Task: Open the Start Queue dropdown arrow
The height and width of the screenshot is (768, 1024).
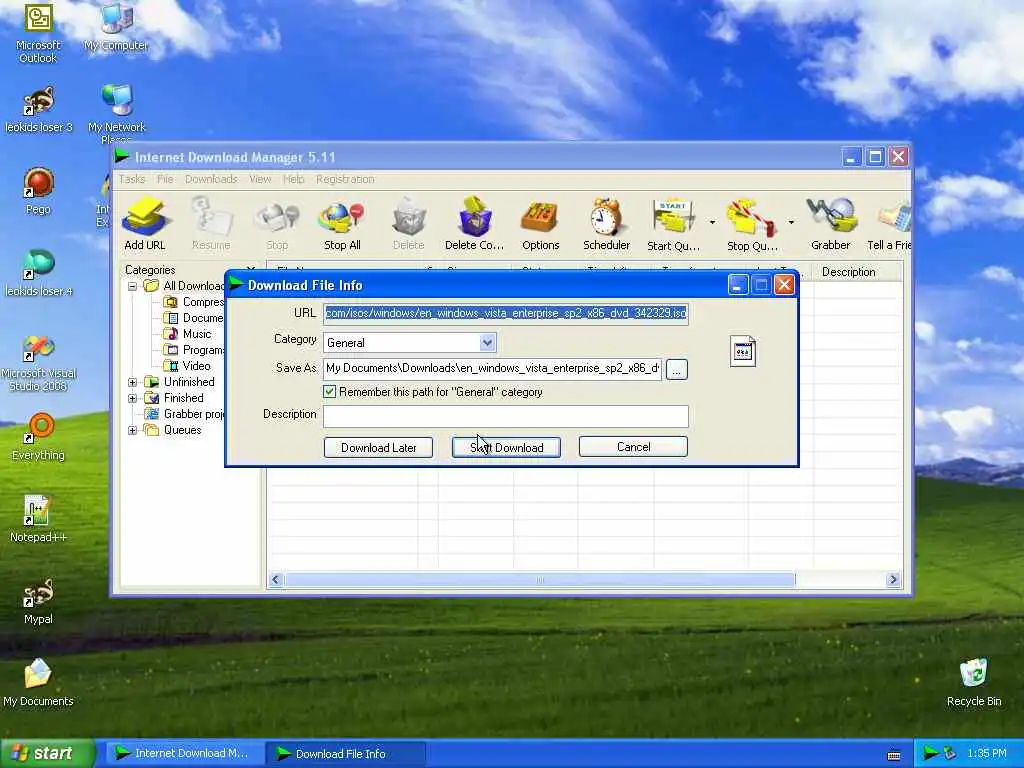Action: pyautogui.click(x=712, y=223)
